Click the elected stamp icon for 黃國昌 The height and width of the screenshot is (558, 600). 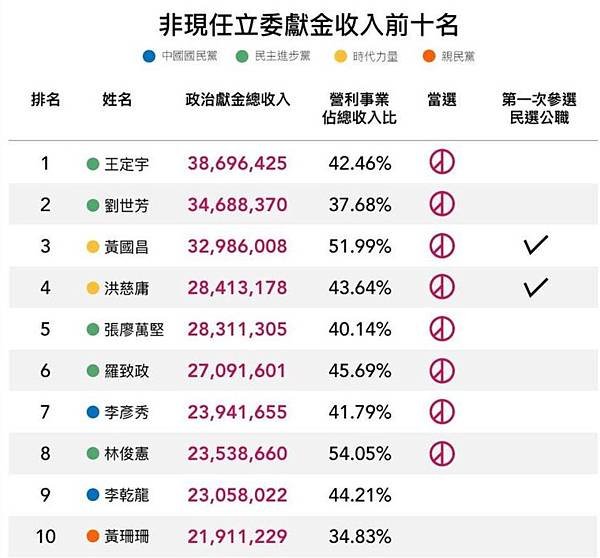[442, 246]
